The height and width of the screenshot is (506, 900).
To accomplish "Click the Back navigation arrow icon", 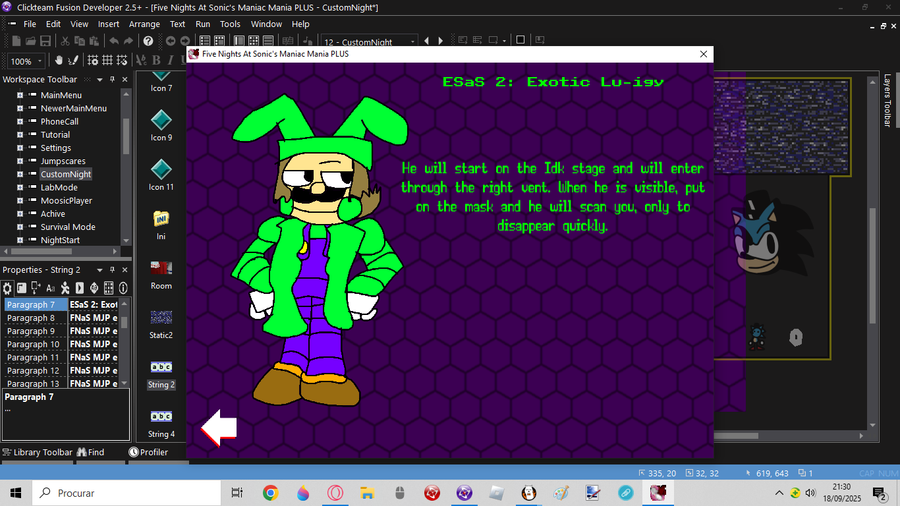I will pyautogui.click(x=170, y=41).
